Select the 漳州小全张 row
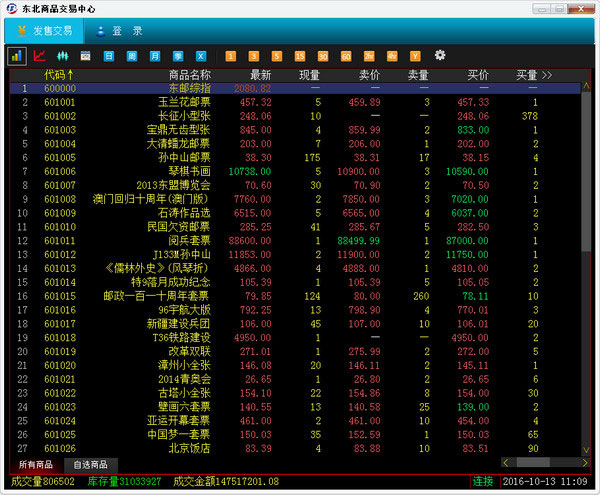Screen dimensions: 600x495 point(295,365)
